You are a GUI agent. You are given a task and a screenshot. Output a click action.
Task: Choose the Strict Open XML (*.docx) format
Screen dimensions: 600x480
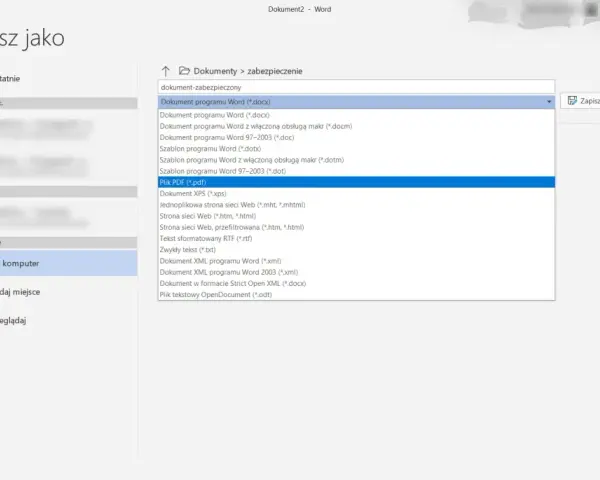[356, 283]
